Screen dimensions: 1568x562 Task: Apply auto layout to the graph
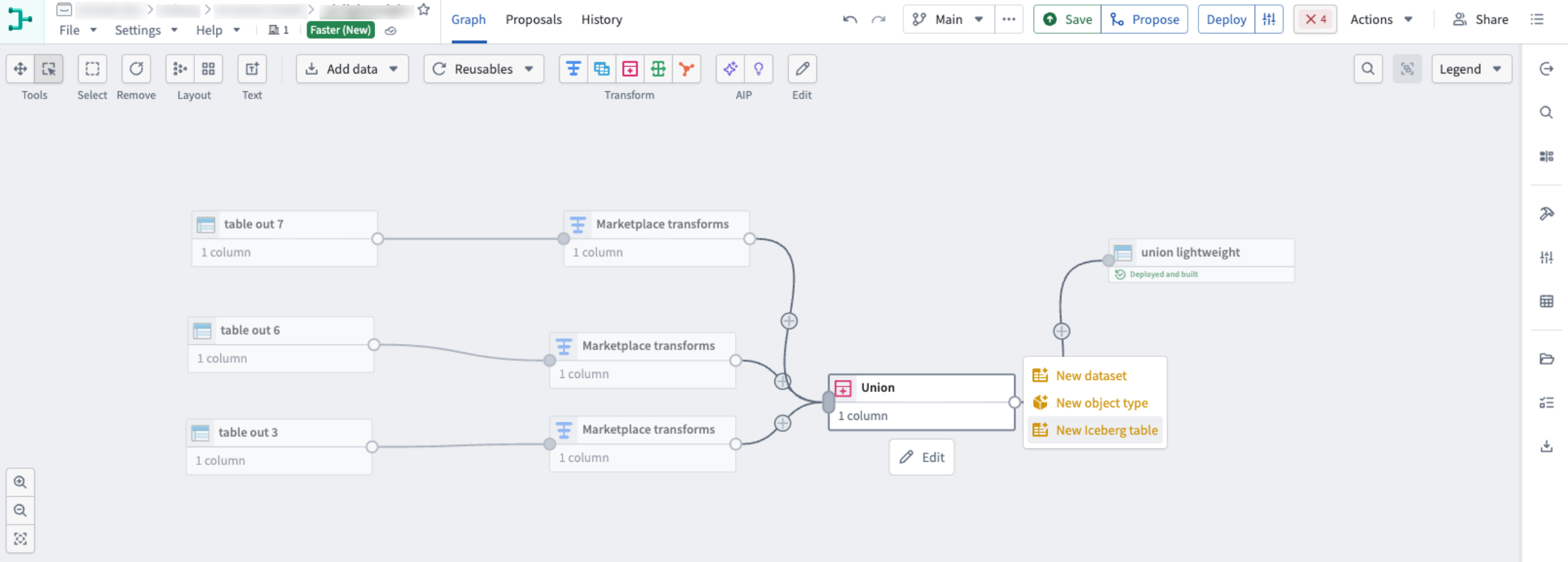point(180,69)
